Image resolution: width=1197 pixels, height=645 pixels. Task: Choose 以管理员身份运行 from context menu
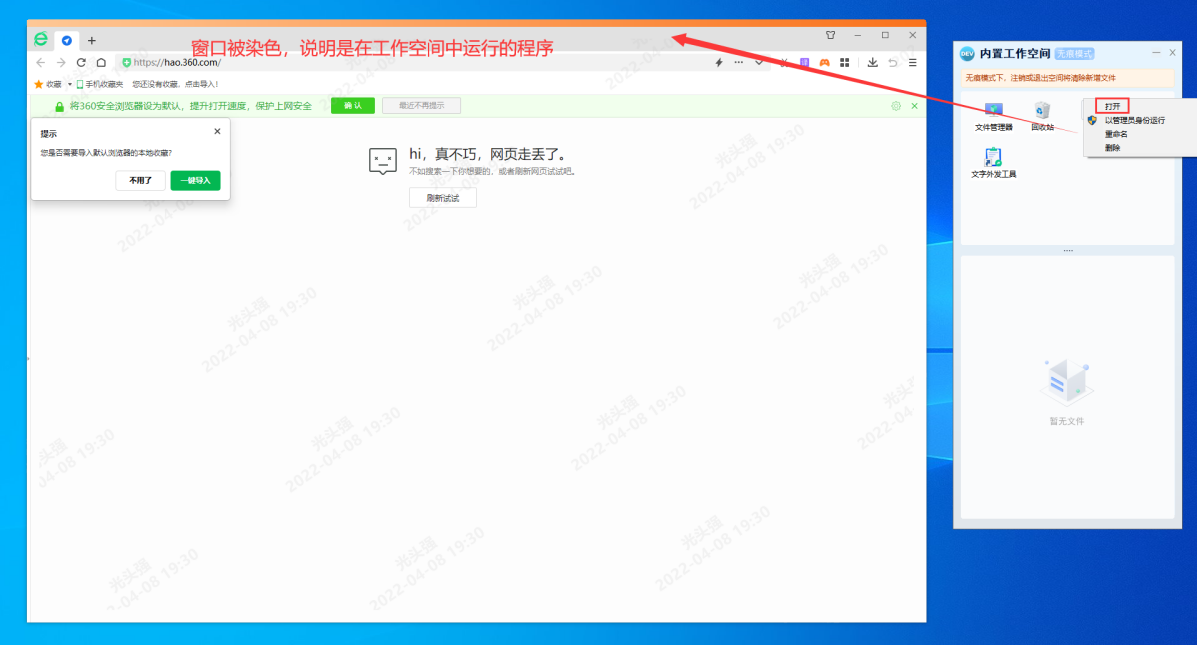(1134, 120)
